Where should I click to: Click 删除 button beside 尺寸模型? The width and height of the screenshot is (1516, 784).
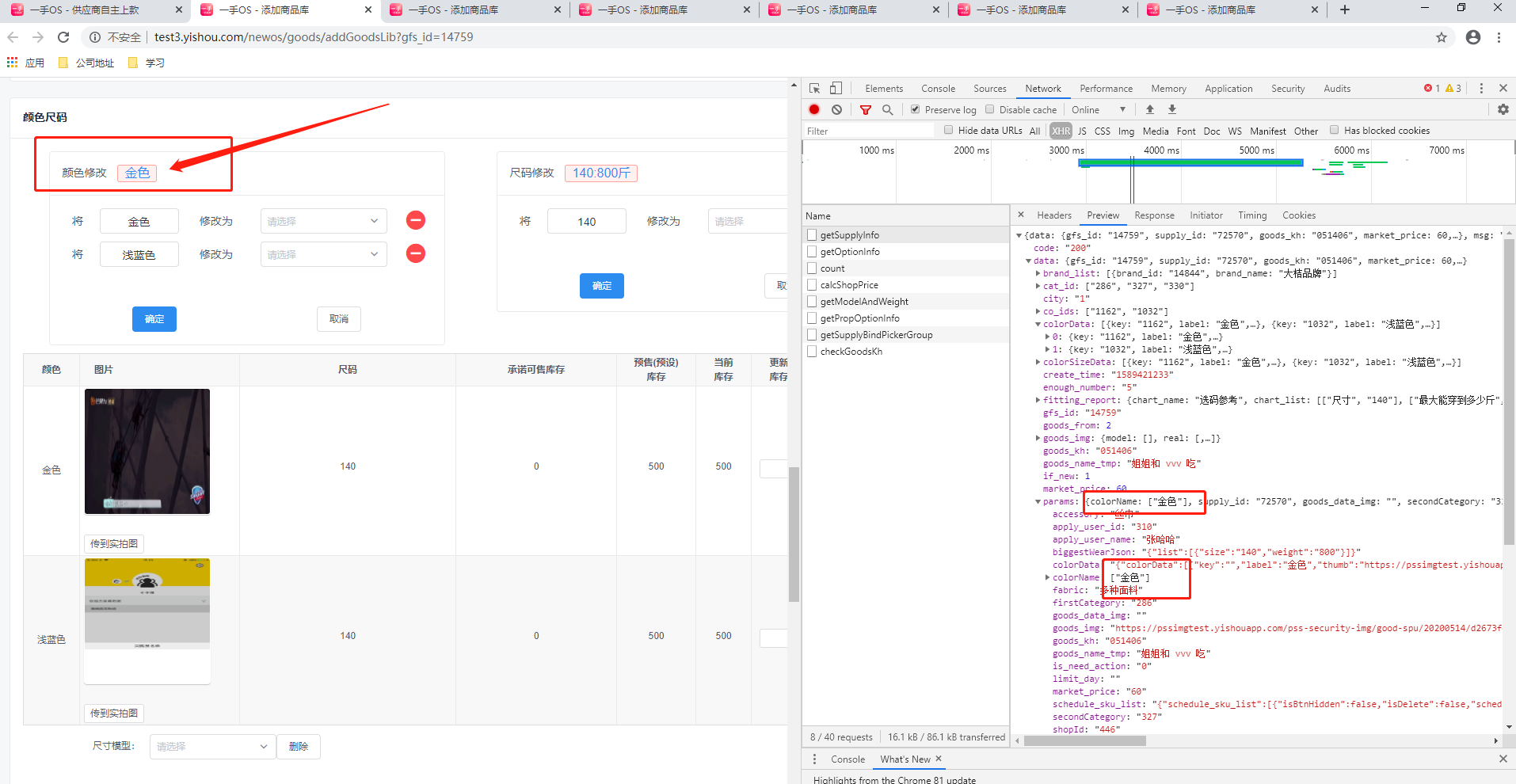pyautogui.click(x=299, y=746)
